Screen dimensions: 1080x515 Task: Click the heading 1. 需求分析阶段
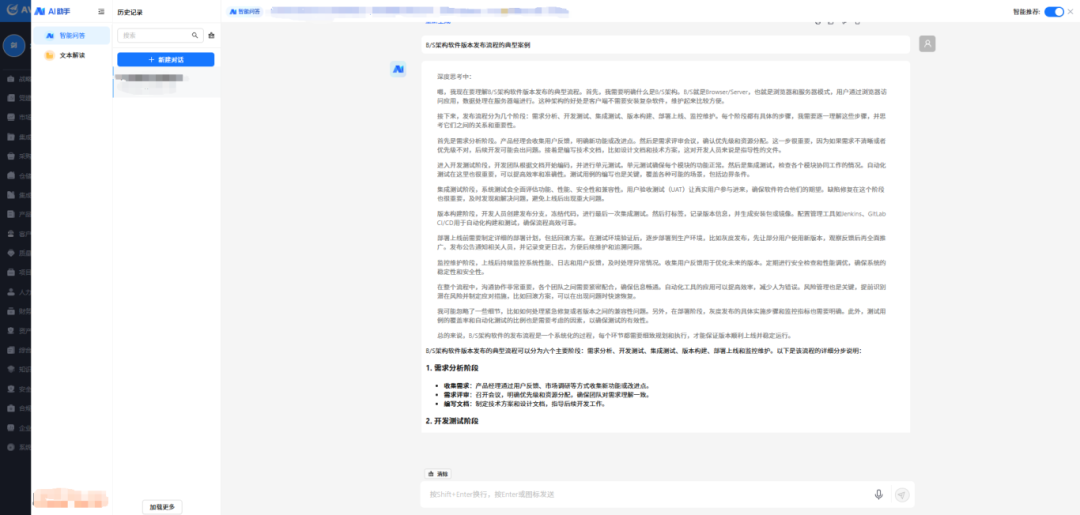tap(452, 368)
